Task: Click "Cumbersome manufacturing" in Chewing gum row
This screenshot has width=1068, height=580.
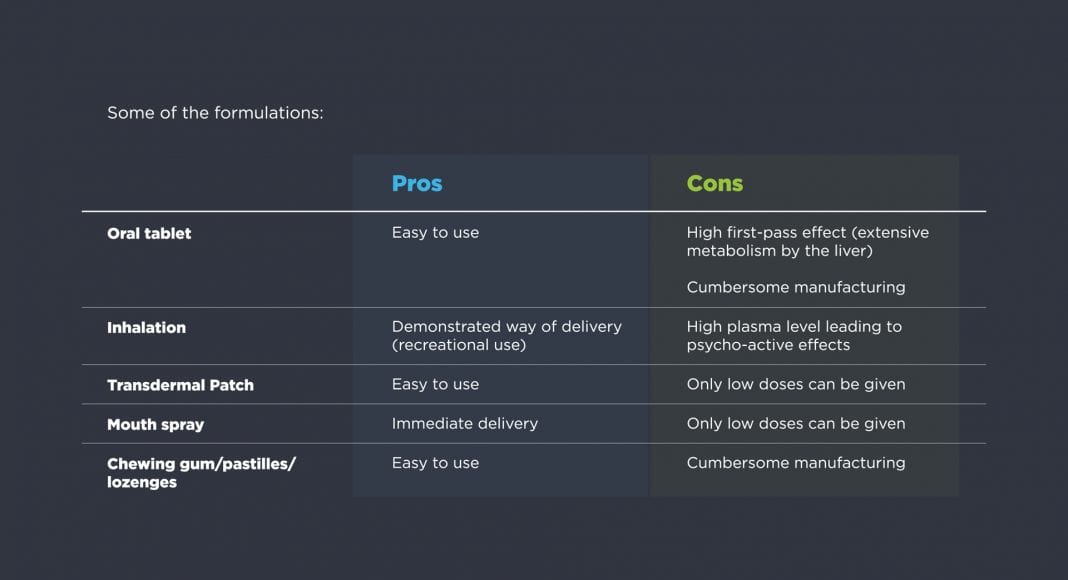Action: click(x=795, y=463)
